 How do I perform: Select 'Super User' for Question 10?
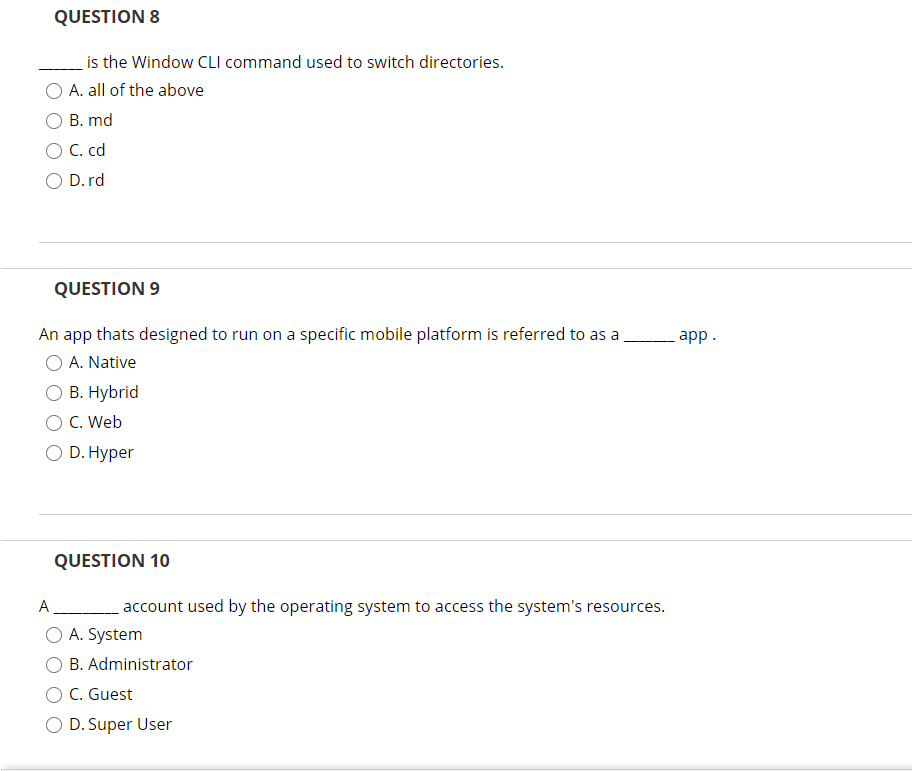[x=53, y=724]
